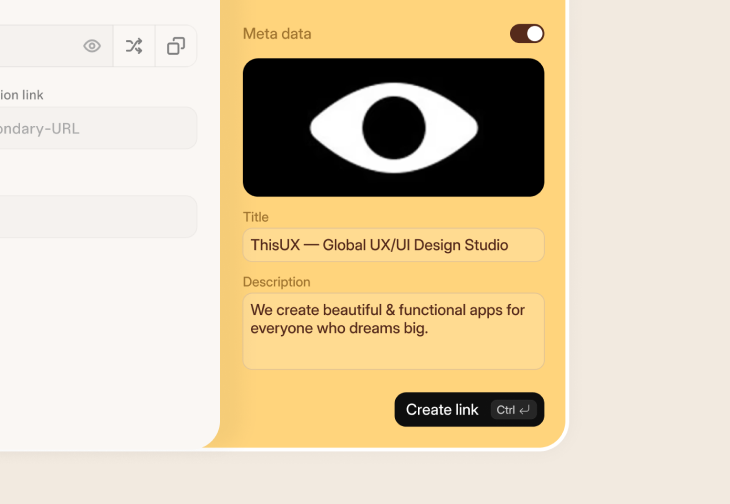The image size is (730, 504).
Task: Click the shuffle randomize icon
Action: click(134, 46)
